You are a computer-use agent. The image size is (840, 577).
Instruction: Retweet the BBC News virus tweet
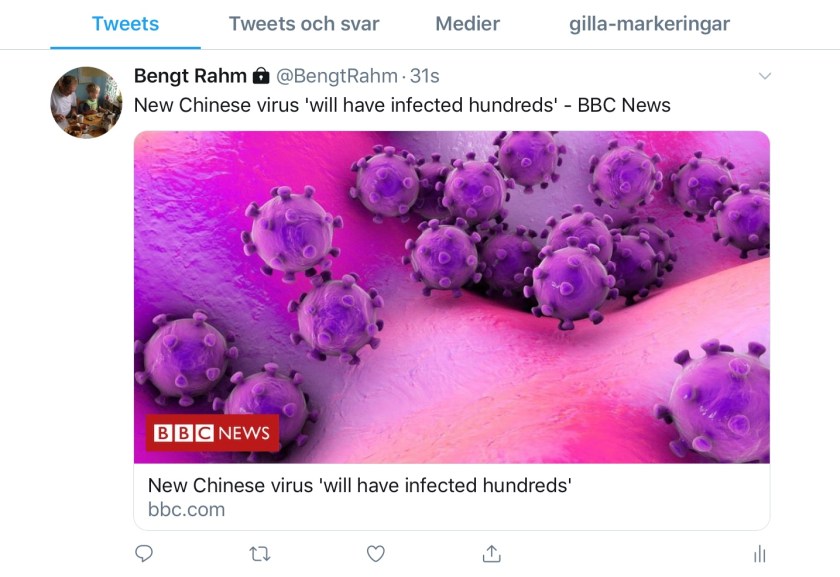[260, 553]
